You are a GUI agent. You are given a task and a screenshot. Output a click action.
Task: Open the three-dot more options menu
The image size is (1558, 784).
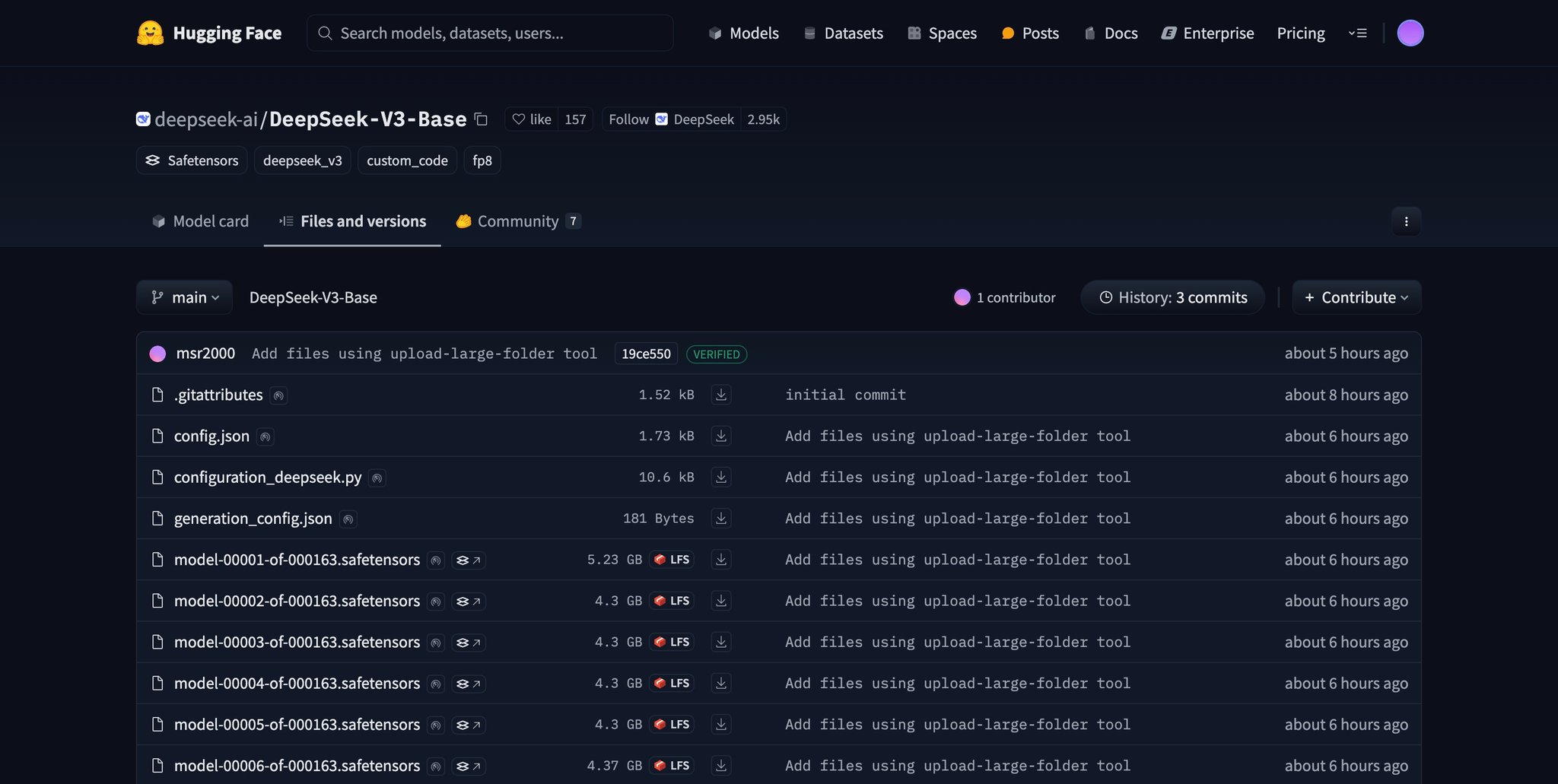(1406, 221)
